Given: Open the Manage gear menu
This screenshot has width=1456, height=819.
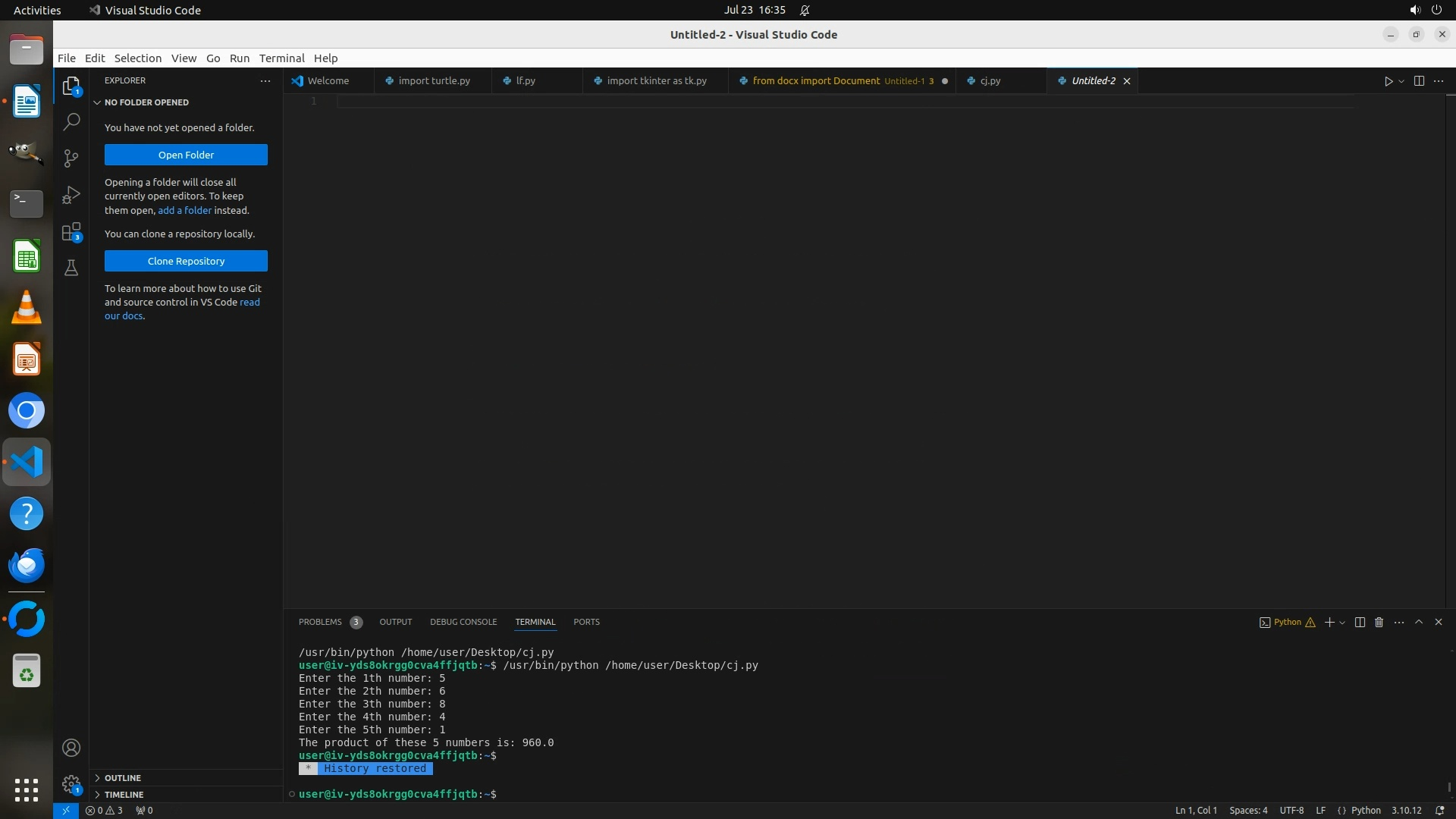Looking at the screenshot, I should [71, 784].
